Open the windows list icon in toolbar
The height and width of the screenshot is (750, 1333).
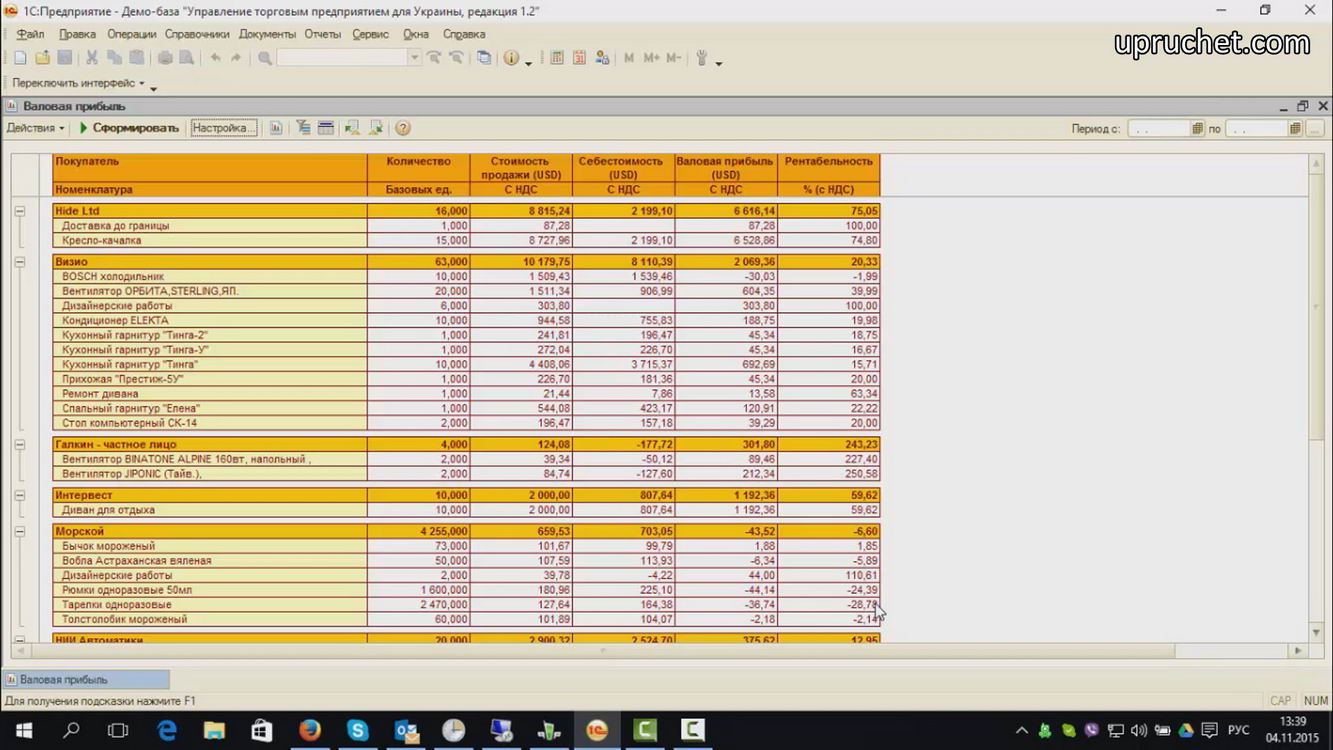tap(484, 58)
